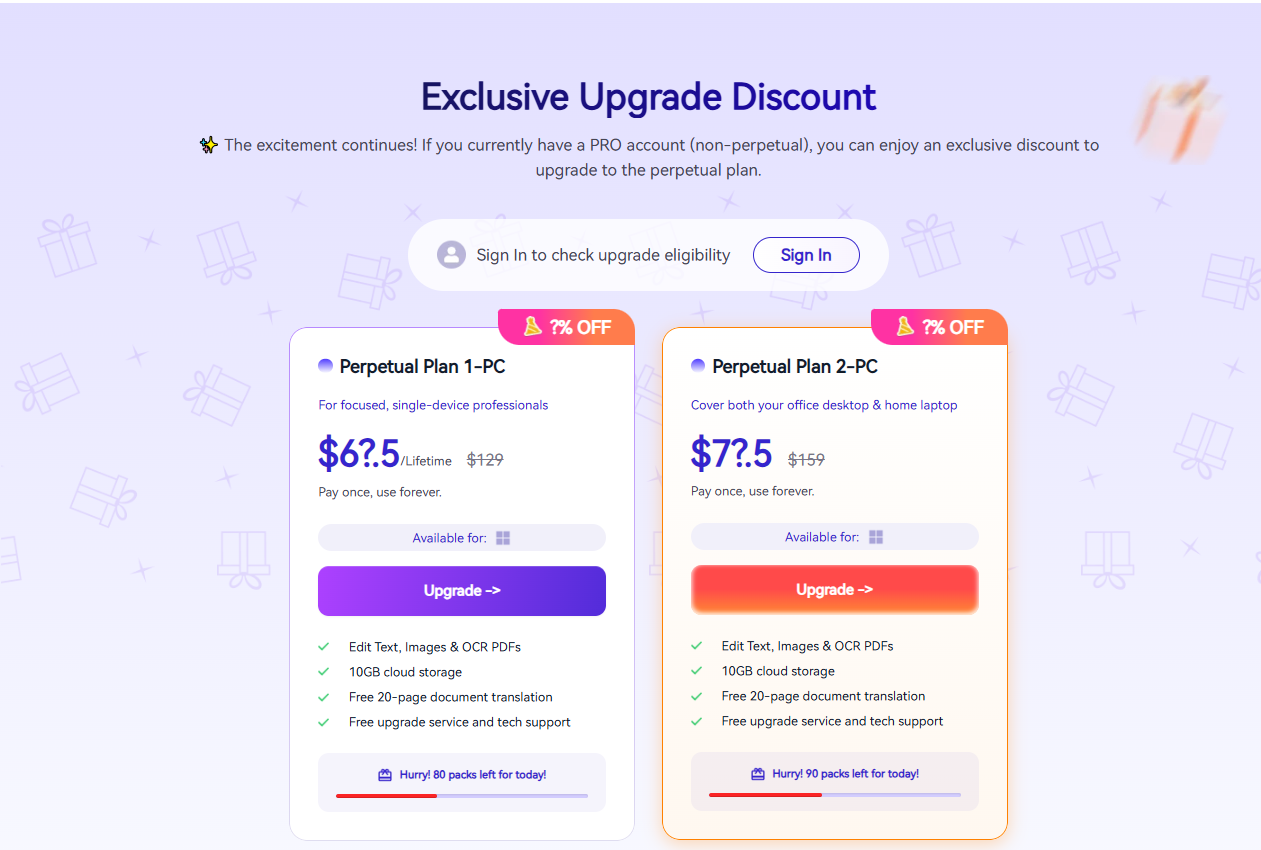Click the Windows icon in 1-PC Available for bar

pos(503,538)
